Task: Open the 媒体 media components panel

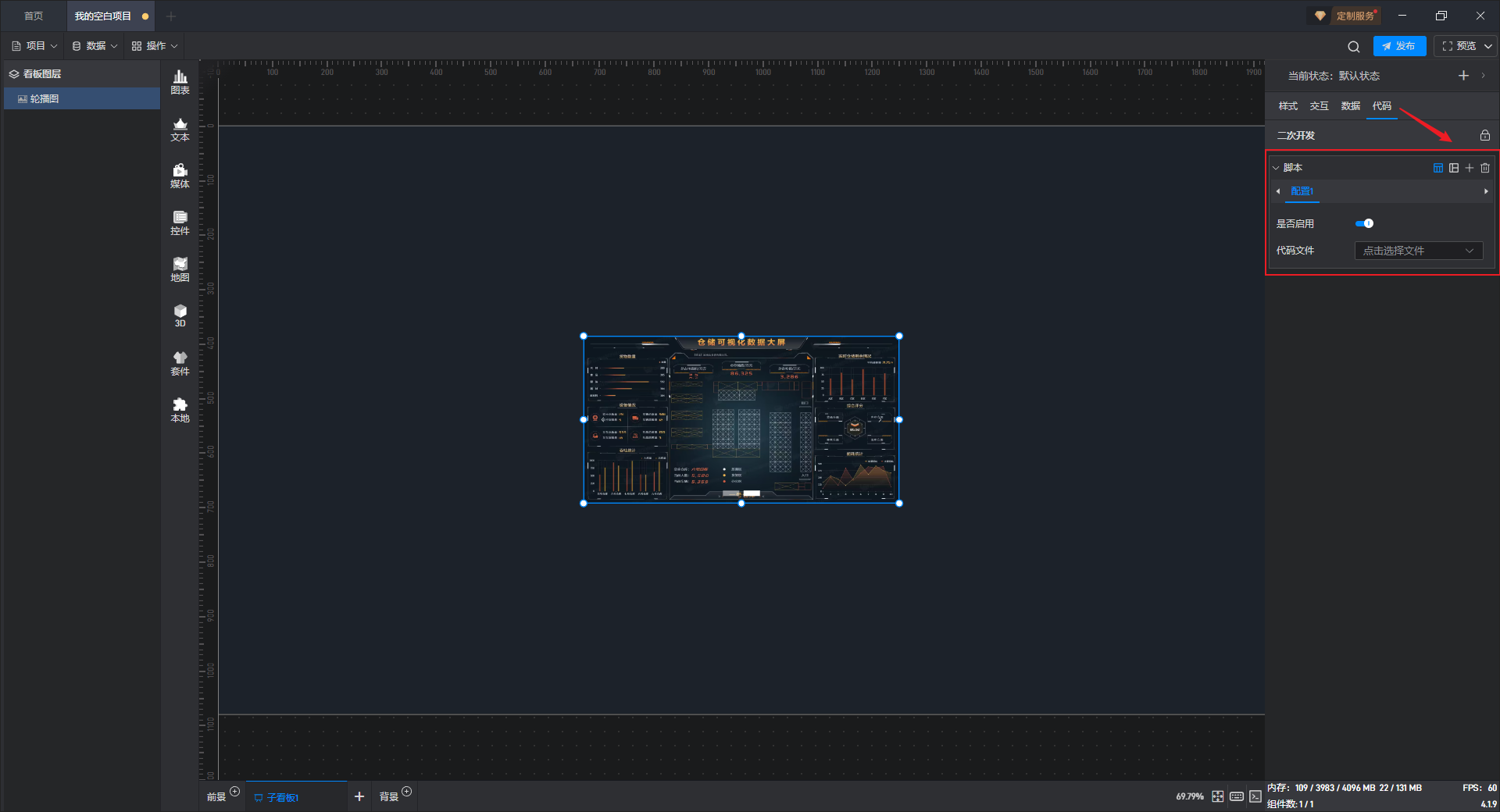Action: [x=180, y=176]
